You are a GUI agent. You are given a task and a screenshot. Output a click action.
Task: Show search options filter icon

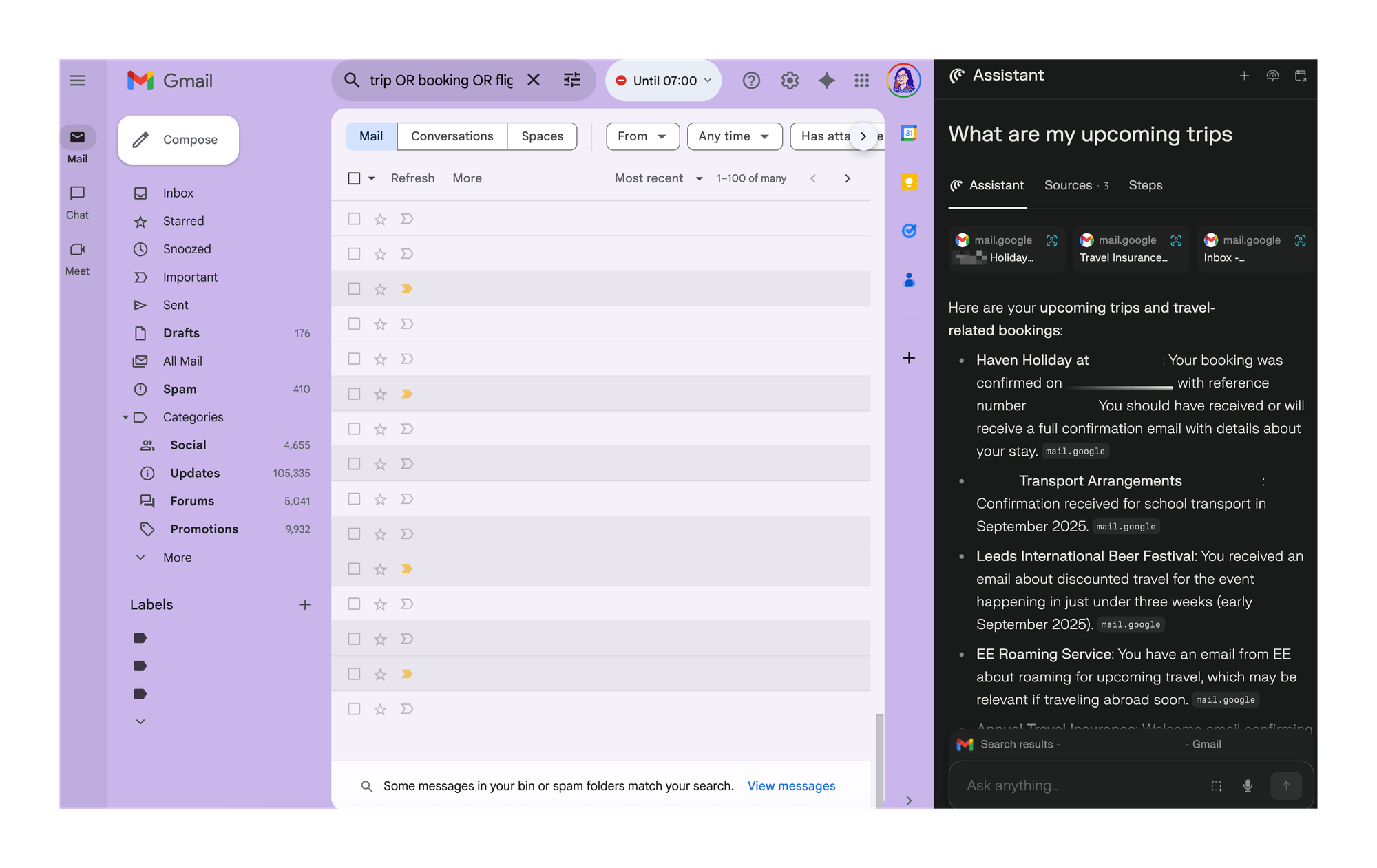tap(572, 80)
